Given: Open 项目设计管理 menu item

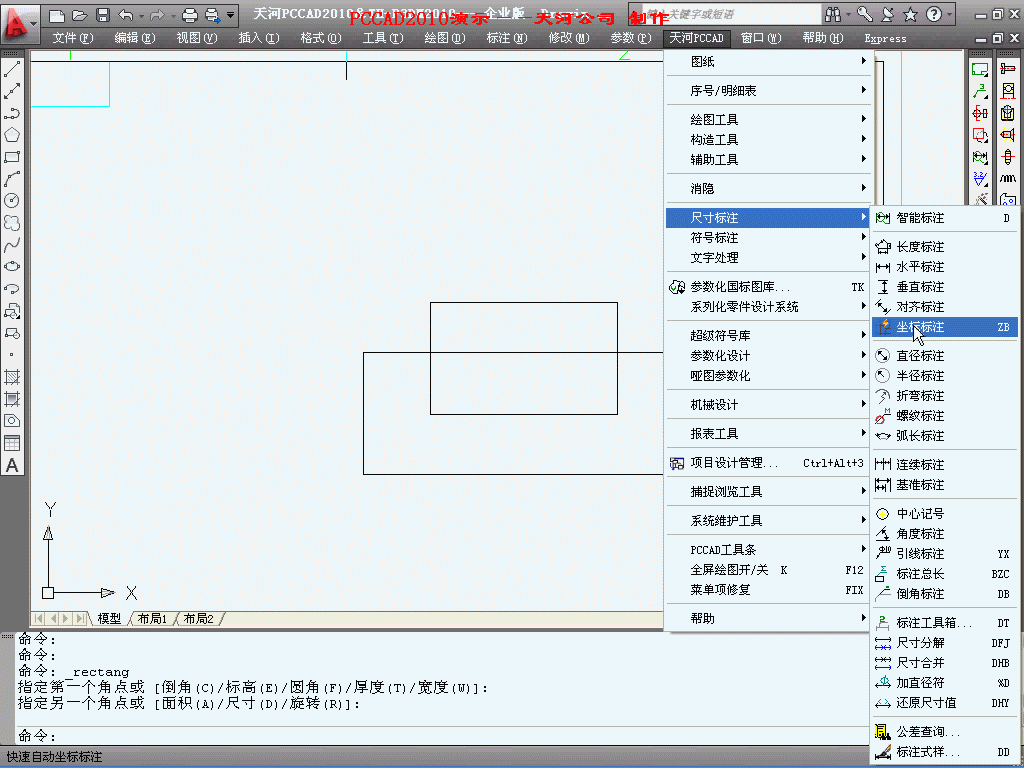Looking at the screenshot, I should (x=768, y=463).
